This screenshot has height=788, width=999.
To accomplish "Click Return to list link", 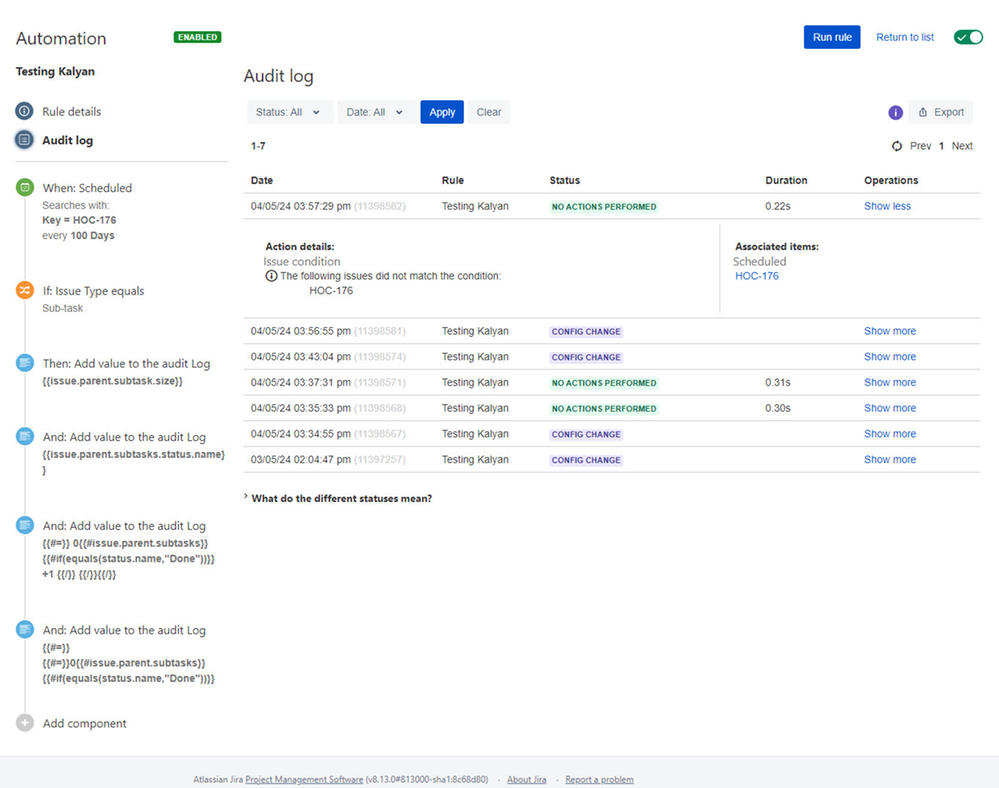I will [x=905, y=37].
